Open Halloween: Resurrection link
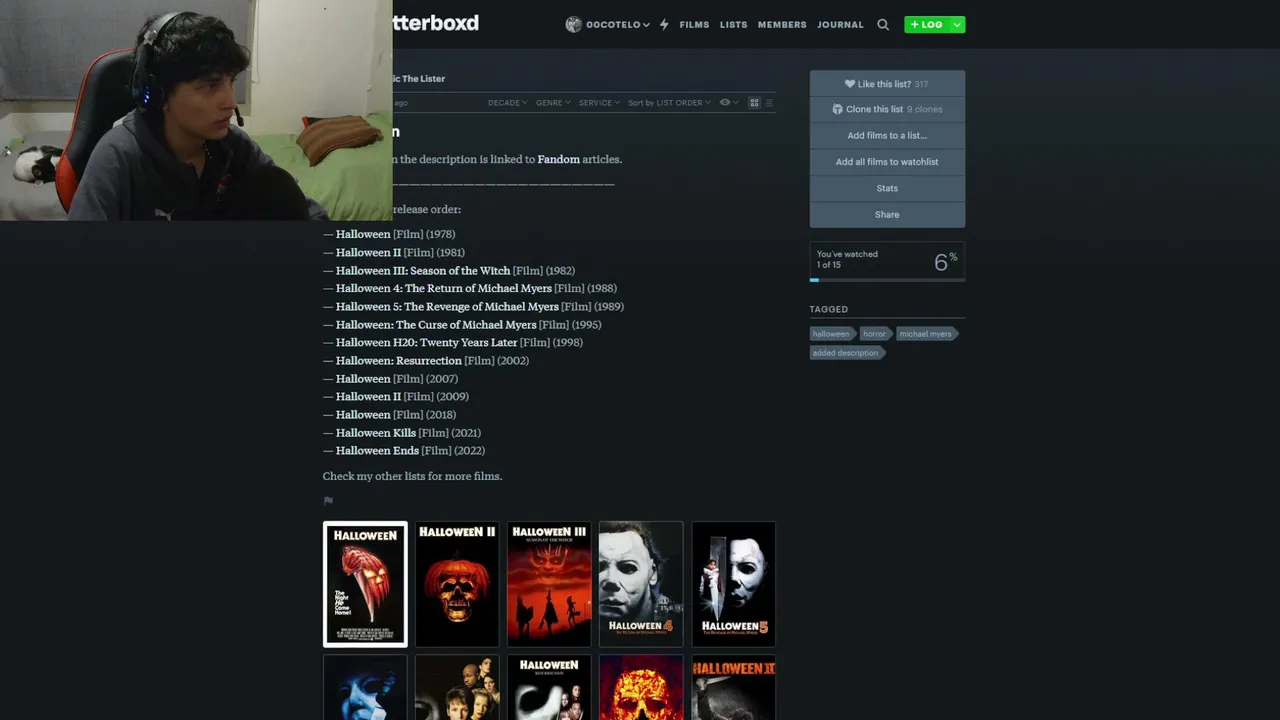The width and height of the screenshot is (1280, 720). tap(399, 360)
